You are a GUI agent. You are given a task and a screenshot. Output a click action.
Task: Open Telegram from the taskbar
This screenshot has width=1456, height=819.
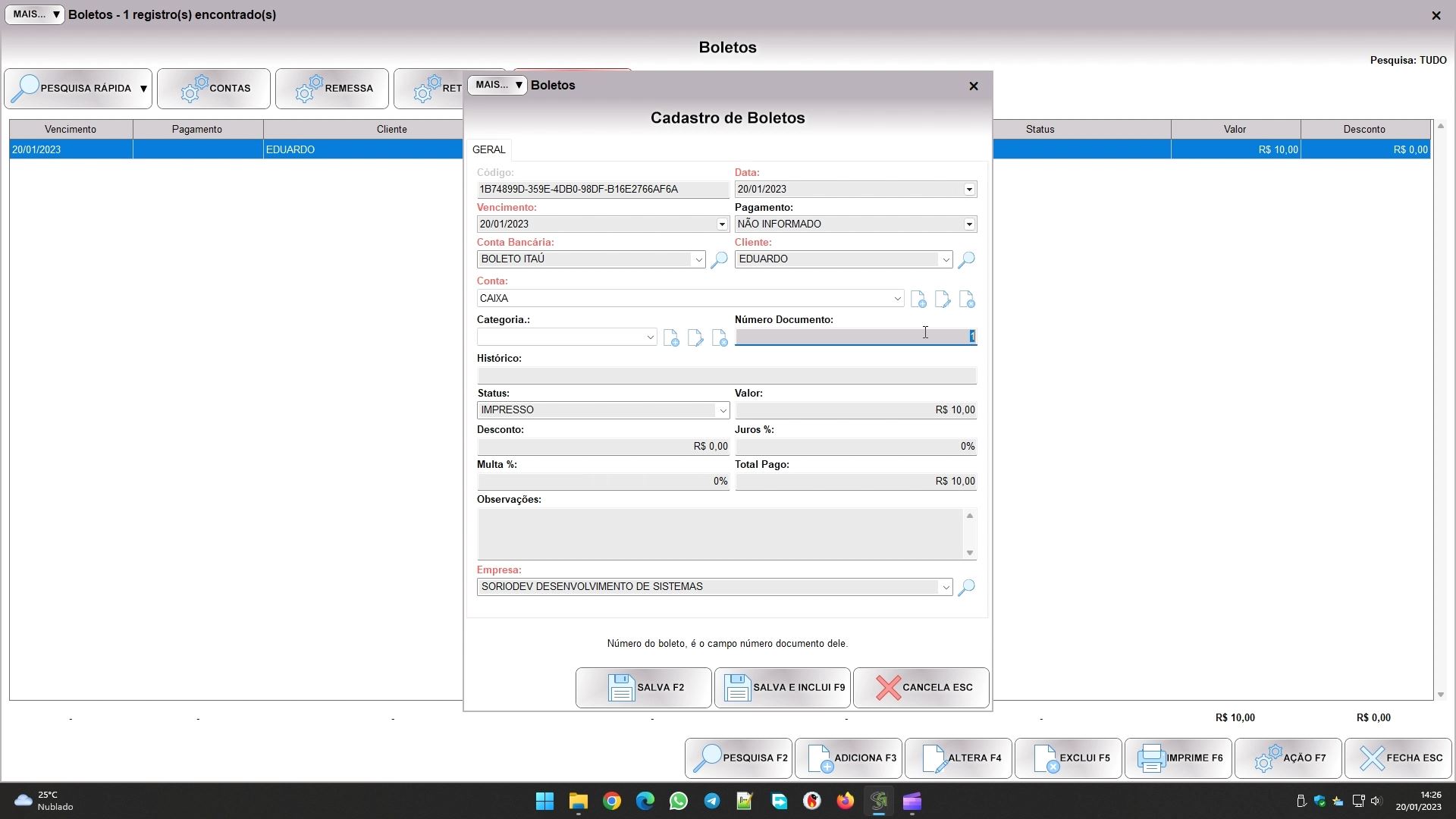click(711, 802)
